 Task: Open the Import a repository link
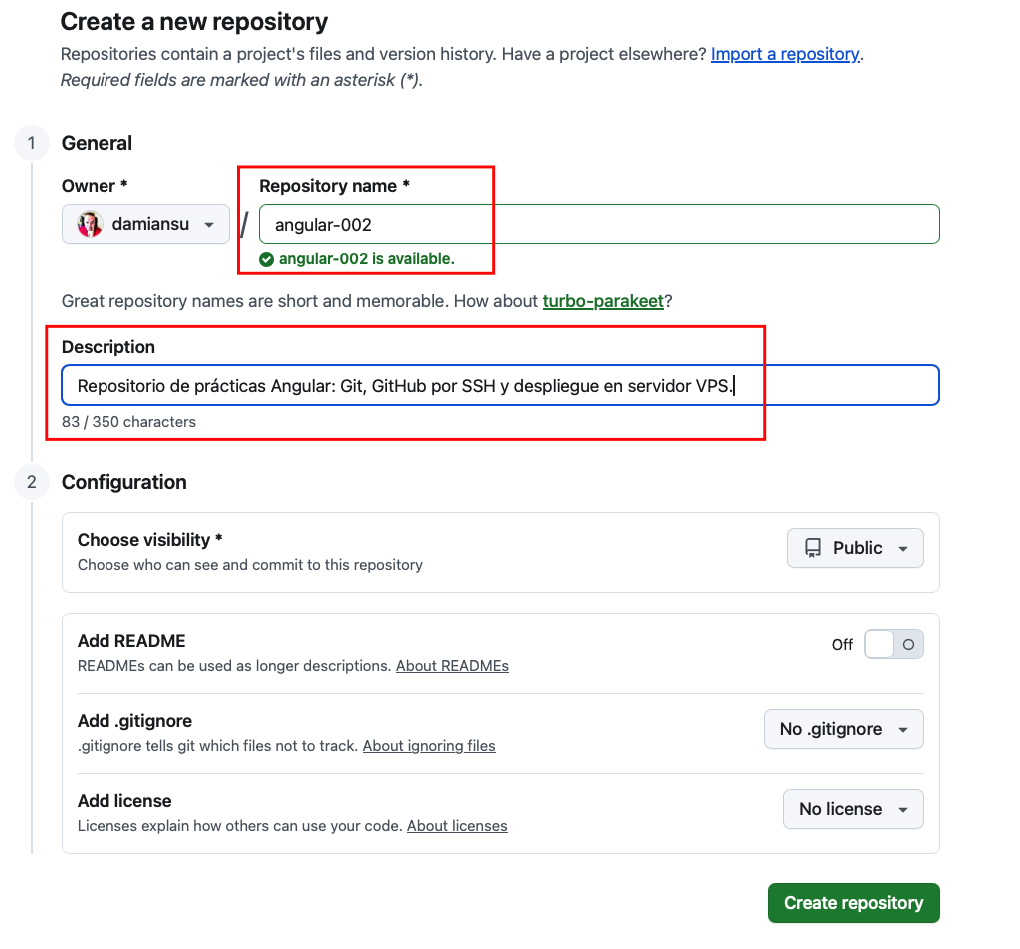[785, 54]
